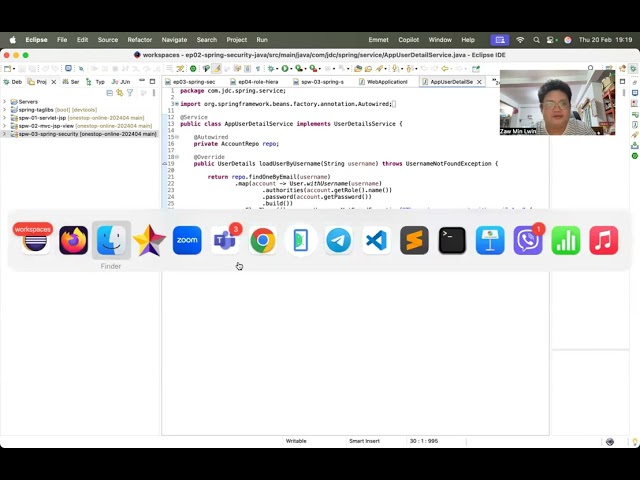640x480 pixels.
Task: Open the New wizard dropdown arrow
Action: (14, 69)
